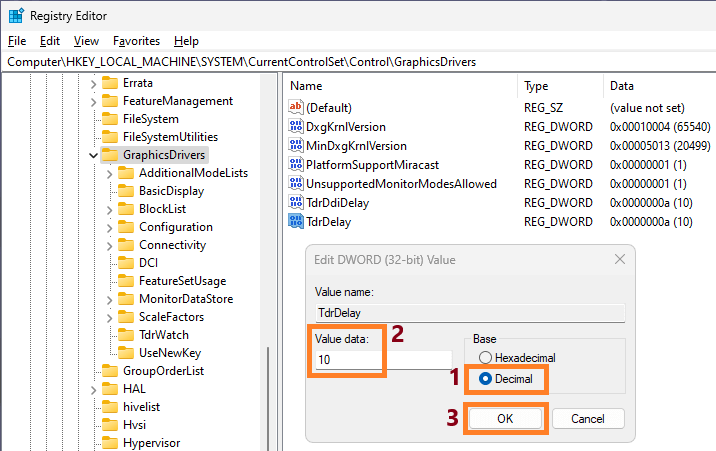Viewport: 716px width, 451px height.
Task: Click the Hypervisor folder icon
Action: (109, 443)
